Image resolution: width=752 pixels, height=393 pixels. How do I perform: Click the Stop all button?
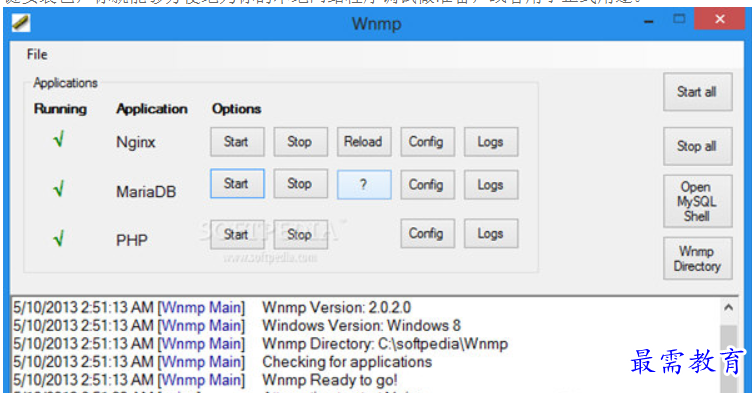(x=697, y=146)
